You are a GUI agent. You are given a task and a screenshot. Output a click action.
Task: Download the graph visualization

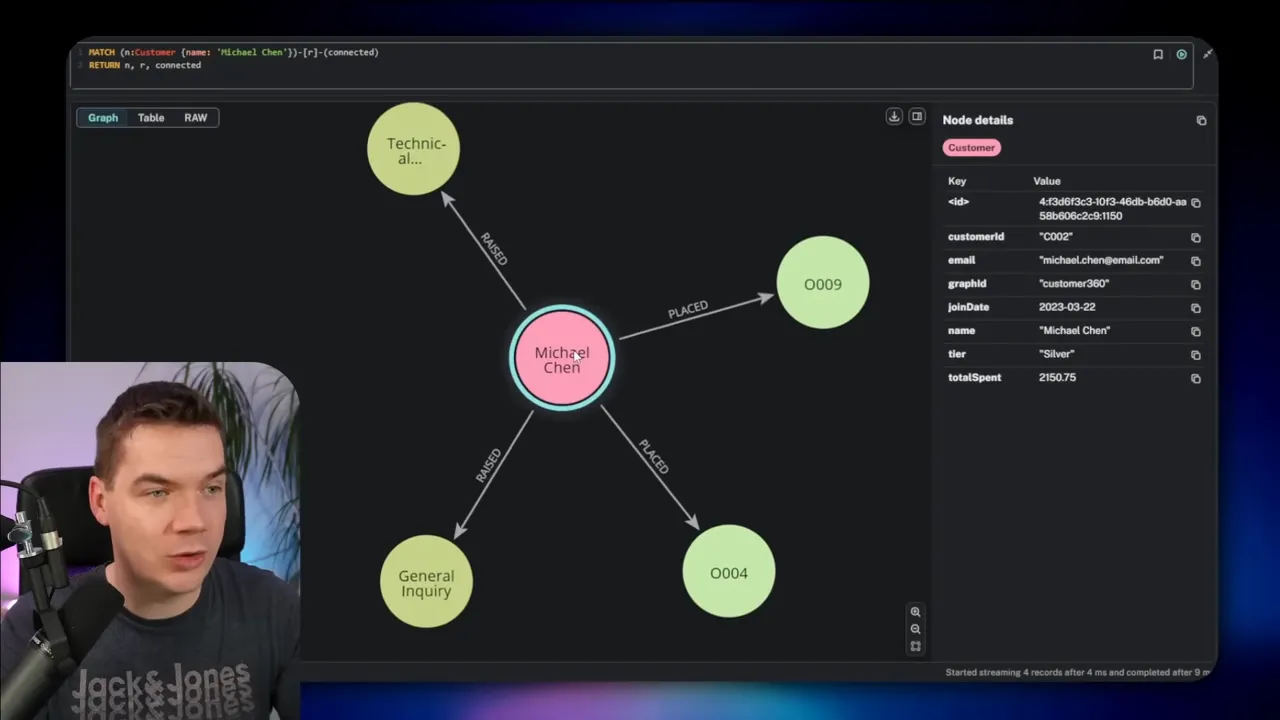894,116
